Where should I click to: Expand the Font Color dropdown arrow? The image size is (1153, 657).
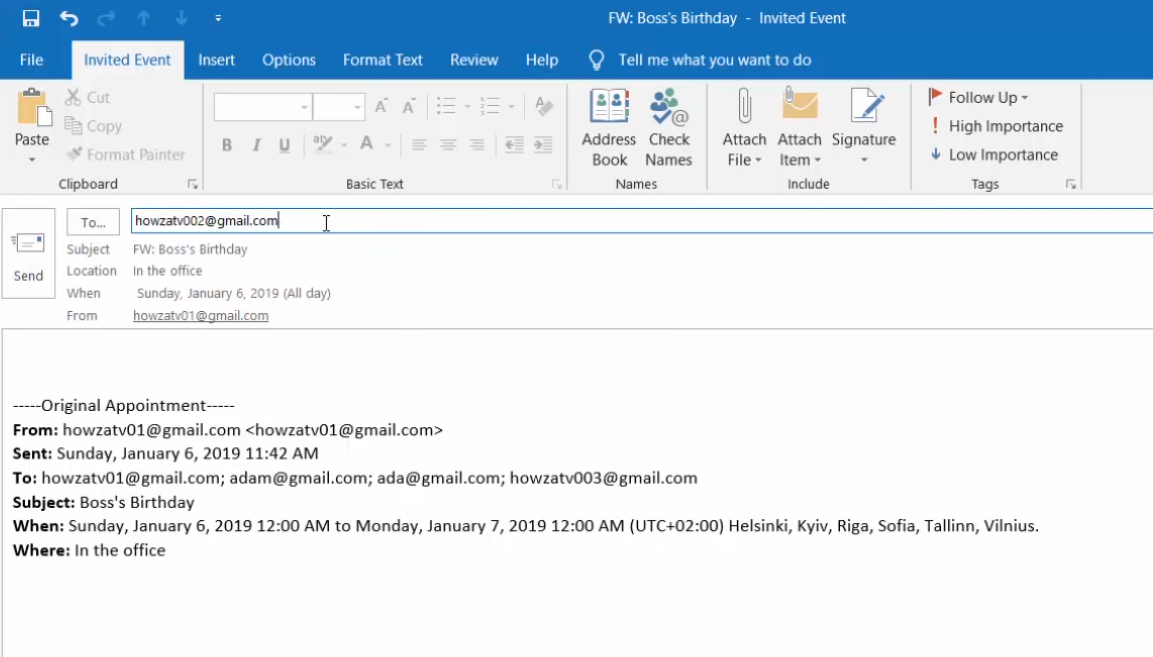pos(388,145)
